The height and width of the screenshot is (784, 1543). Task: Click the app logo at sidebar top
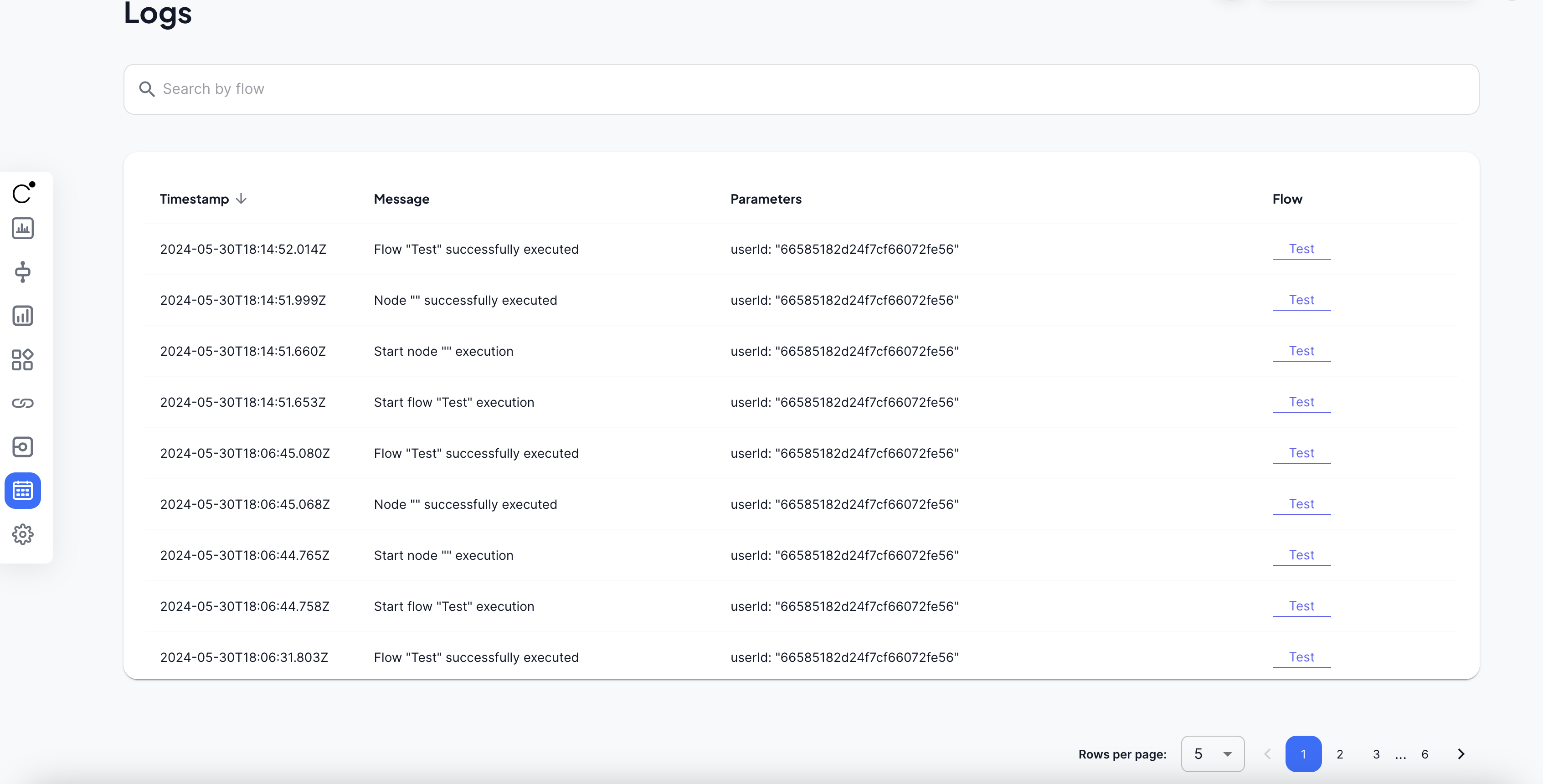pos(23,193)
